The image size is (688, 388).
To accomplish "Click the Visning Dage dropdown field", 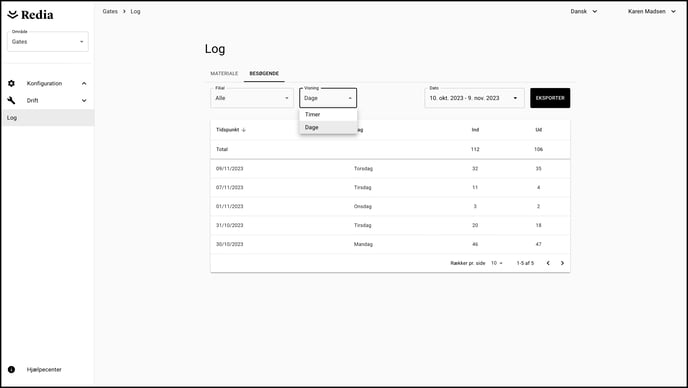I will point(328,98).
